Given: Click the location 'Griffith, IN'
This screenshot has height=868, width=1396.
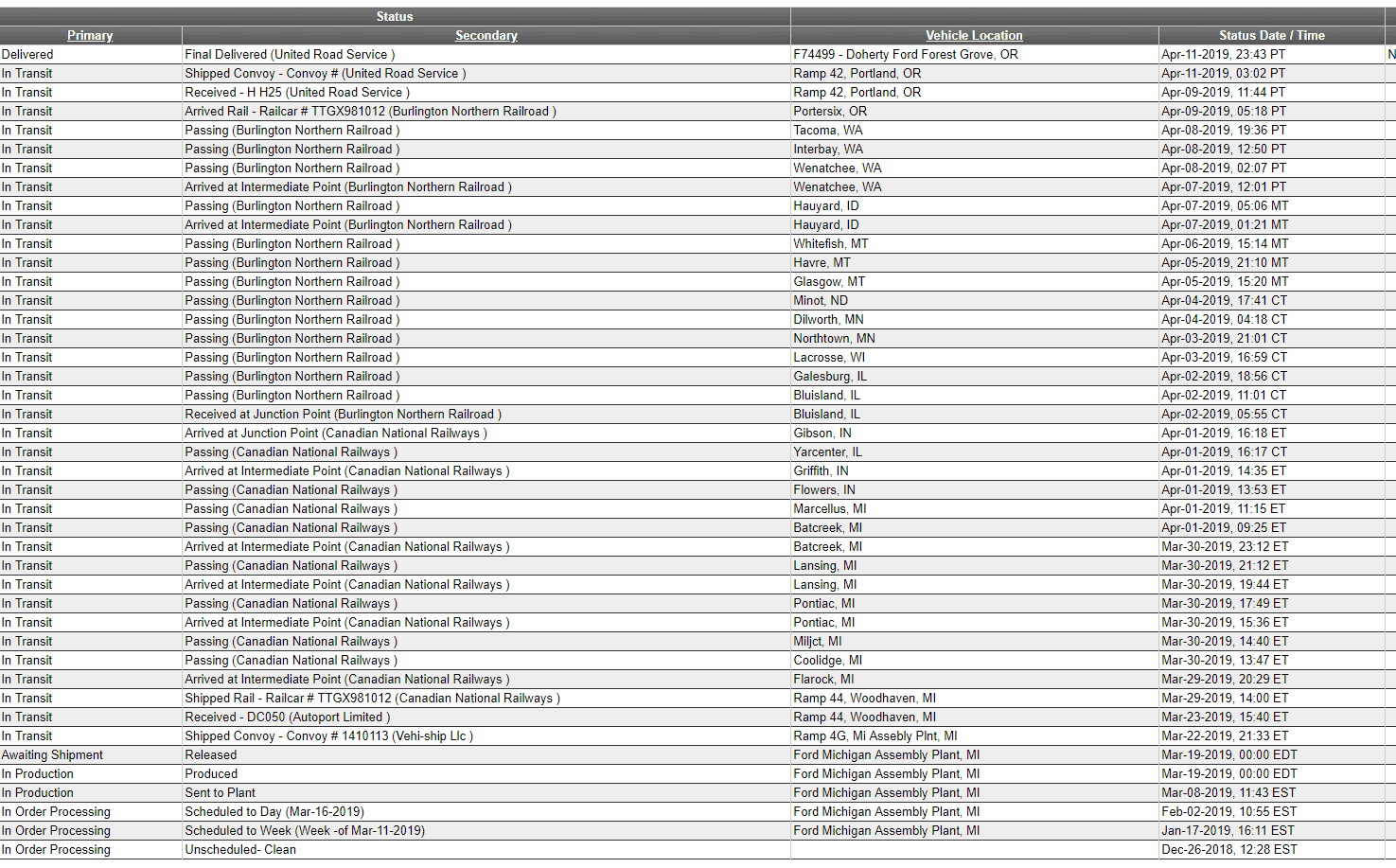Looking at the screenshot, I should tap(821, 470).
